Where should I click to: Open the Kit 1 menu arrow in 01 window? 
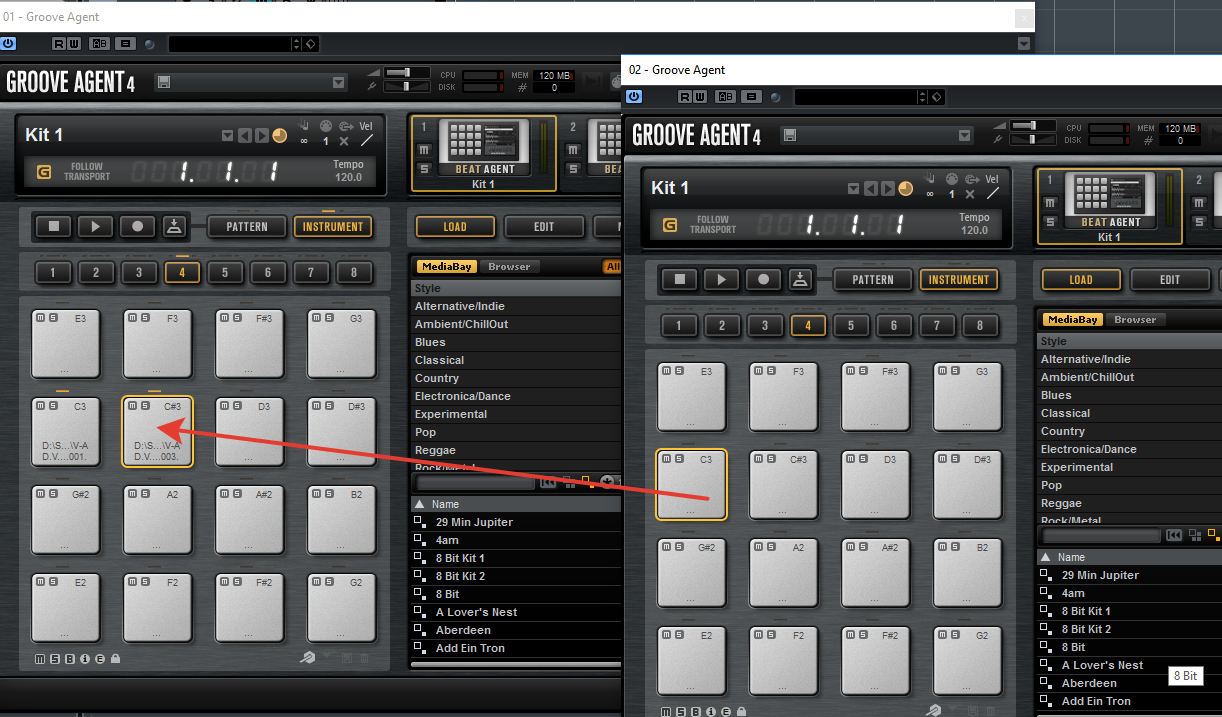227,135
